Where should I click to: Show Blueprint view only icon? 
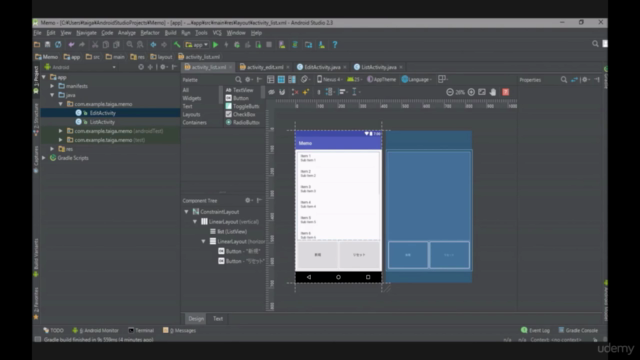tap(281, 80)
